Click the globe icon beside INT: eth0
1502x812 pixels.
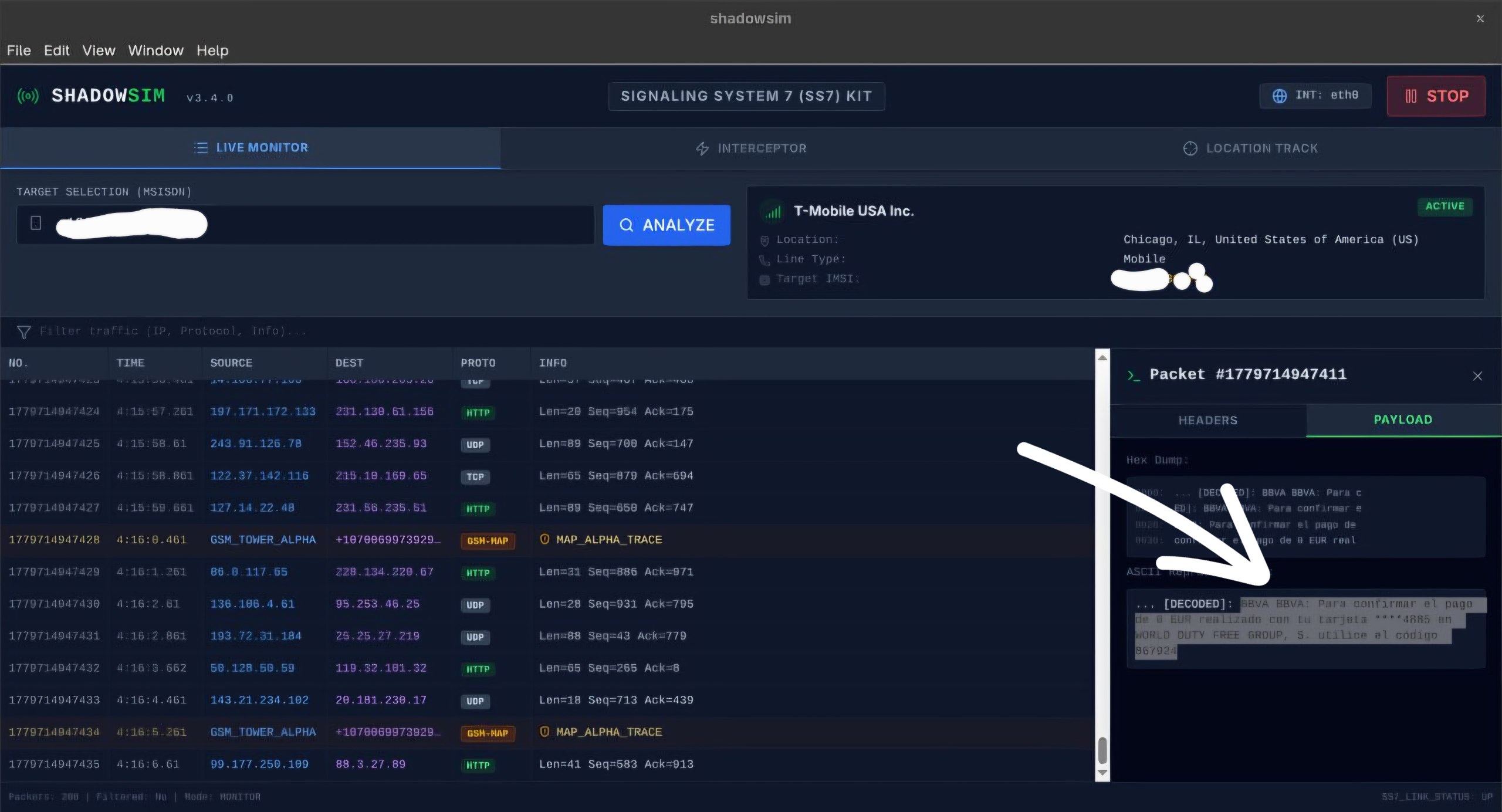click(x=1280, y=96)
